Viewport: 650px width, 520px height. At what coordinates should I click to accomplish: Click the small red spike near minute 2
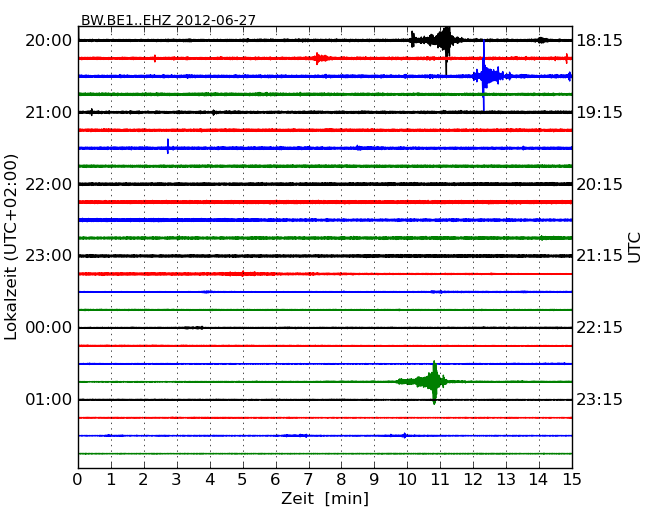click(x=155, y=58)
